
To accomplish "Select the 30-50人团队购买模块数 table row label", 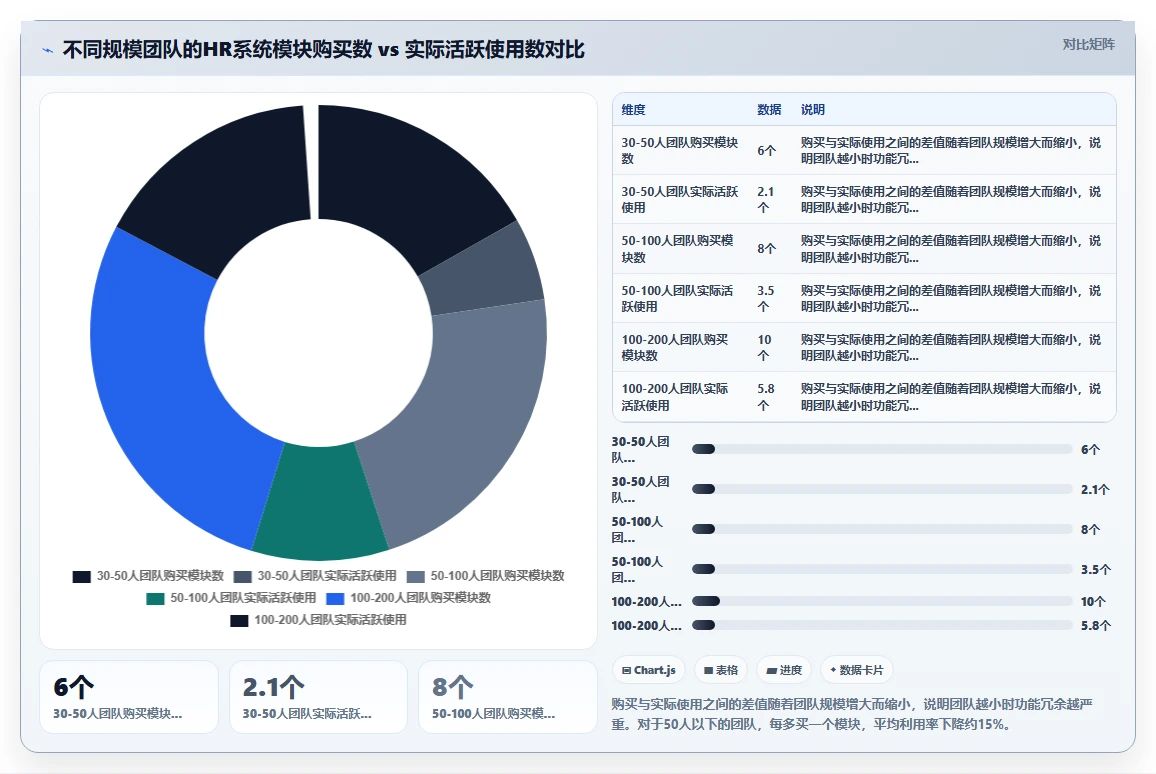I will tap(680, 150).
